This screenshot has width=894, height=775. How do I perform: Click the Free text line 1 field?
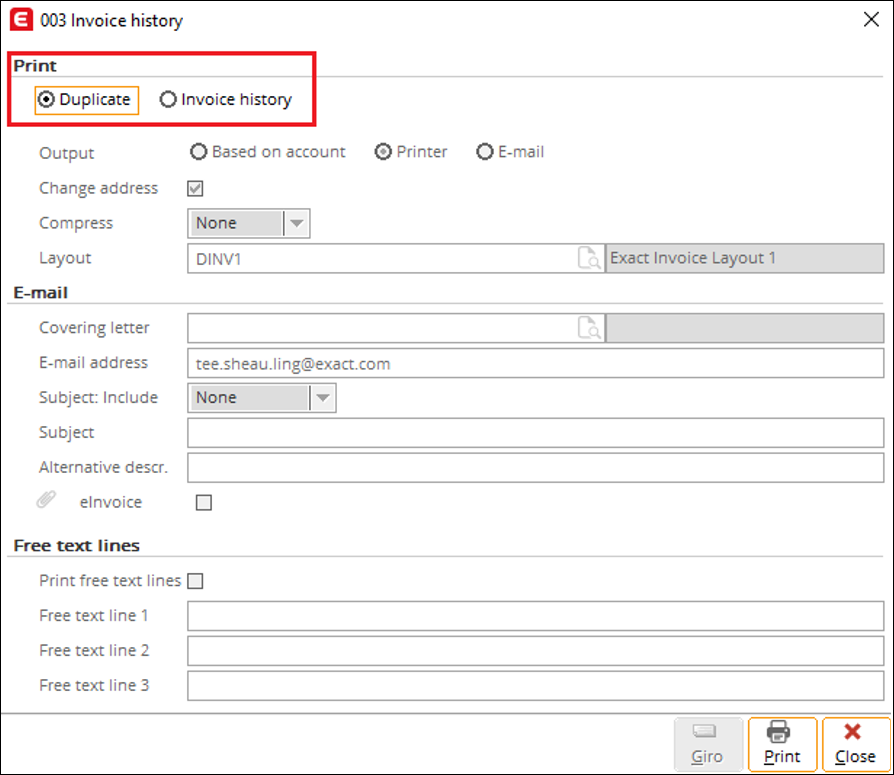click(535, 616)
